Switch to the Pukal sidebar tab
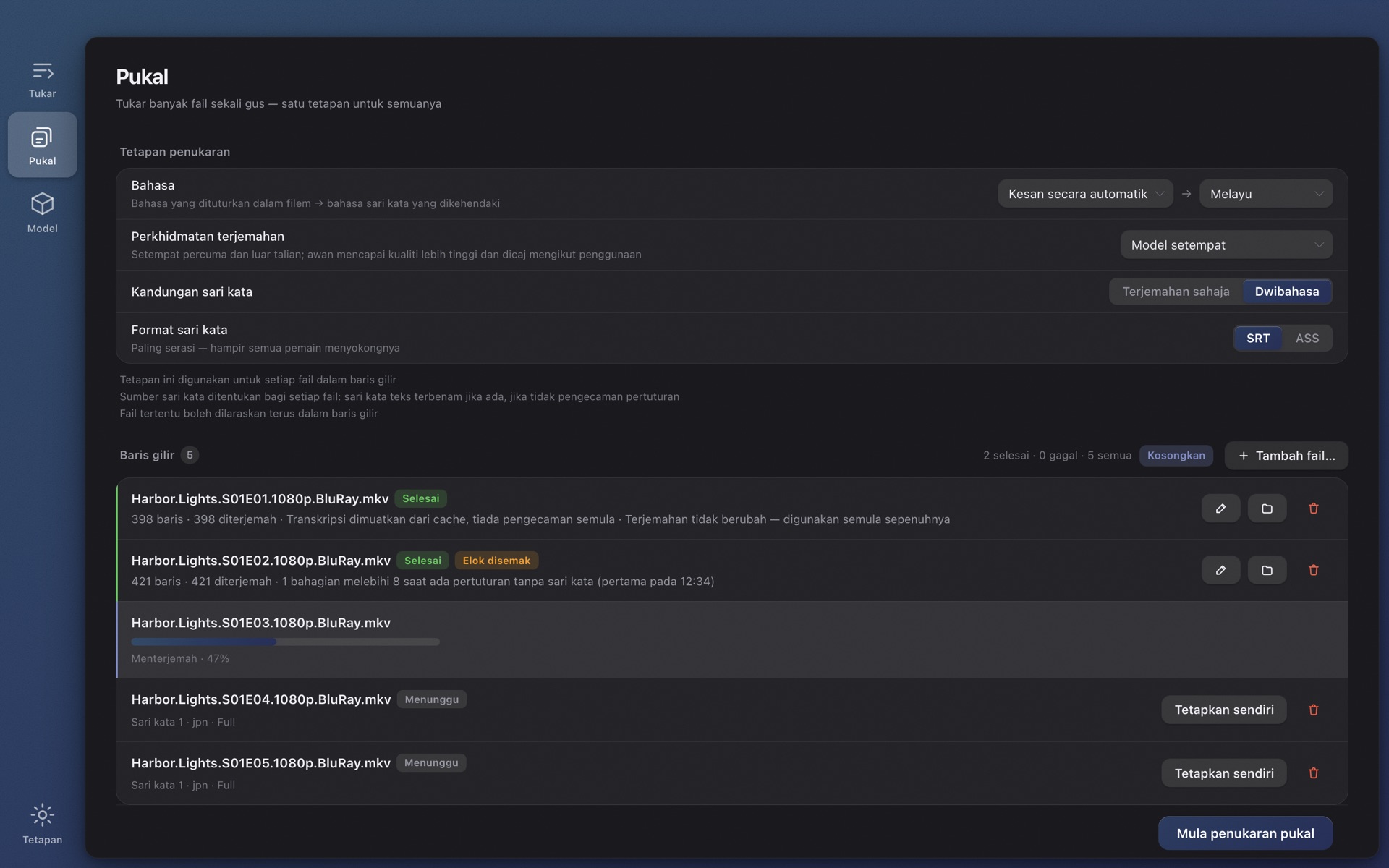The width and height of the screenshot is (1389, 868). coord(42,145)
